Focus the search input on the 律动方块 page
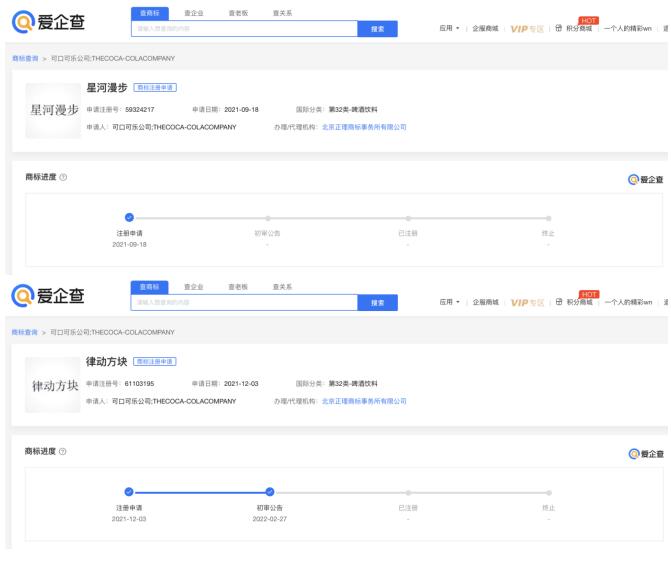The image size is (671, 564). pos(244,303)
